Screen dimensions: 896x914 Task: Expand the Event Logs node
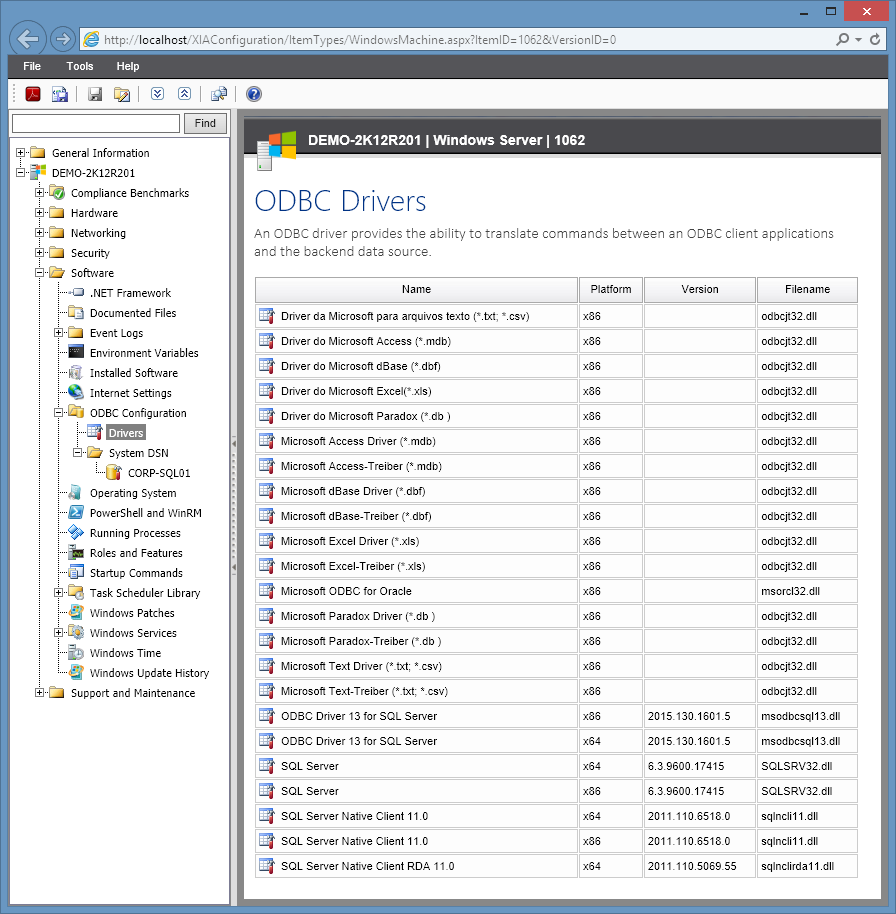click(58, 332)
